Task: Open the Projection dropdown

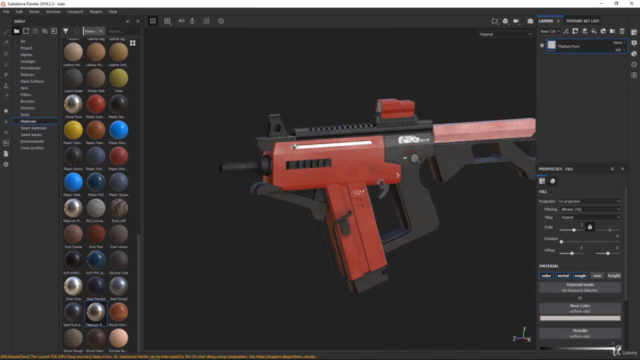Action: click(589, 201)
